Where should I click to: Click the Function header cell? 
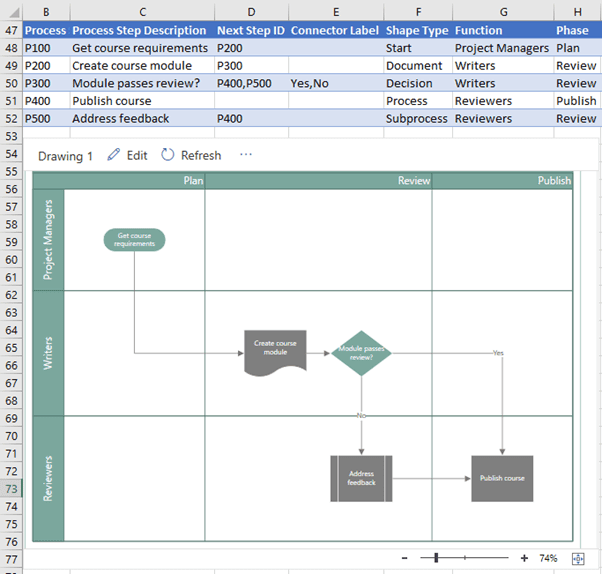point(503,30)
